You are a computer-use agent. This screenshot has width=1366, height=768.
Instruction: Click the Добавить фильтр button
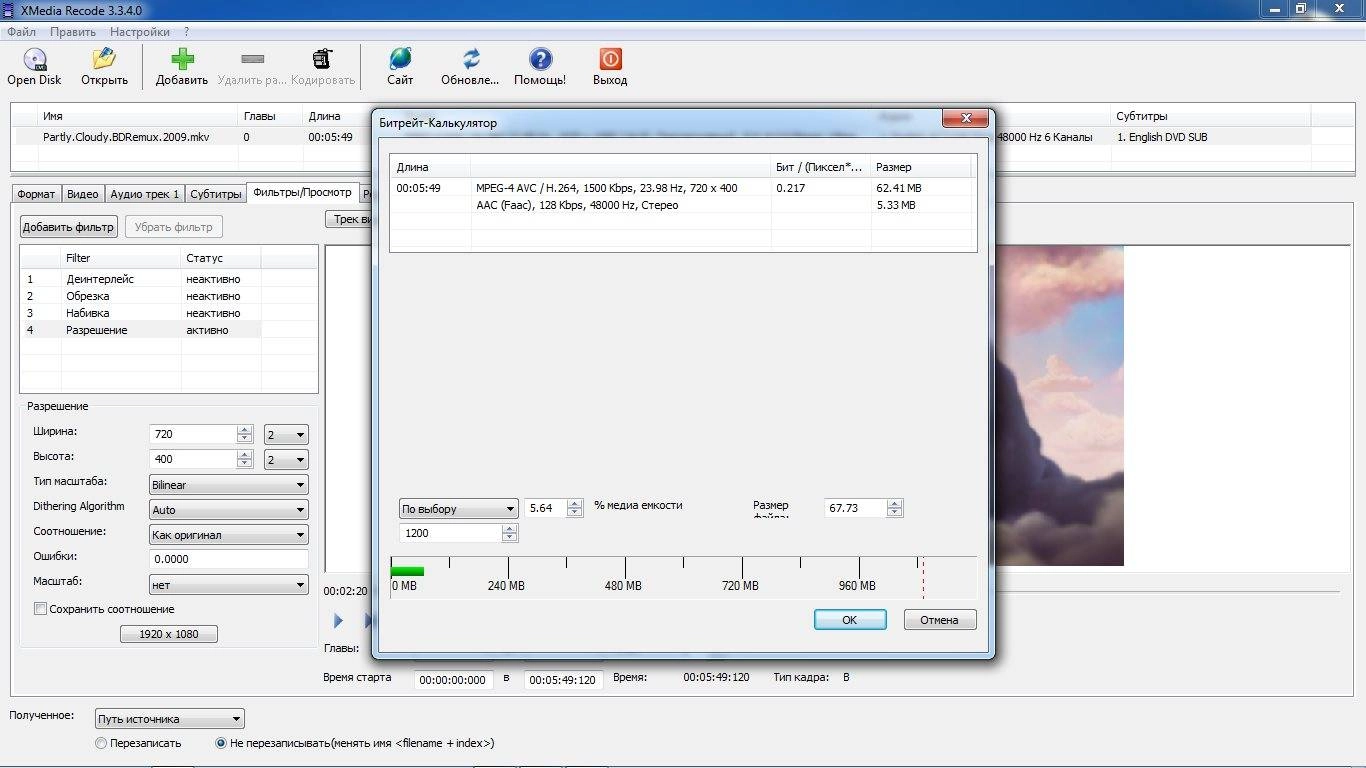[x=69, y=227]
